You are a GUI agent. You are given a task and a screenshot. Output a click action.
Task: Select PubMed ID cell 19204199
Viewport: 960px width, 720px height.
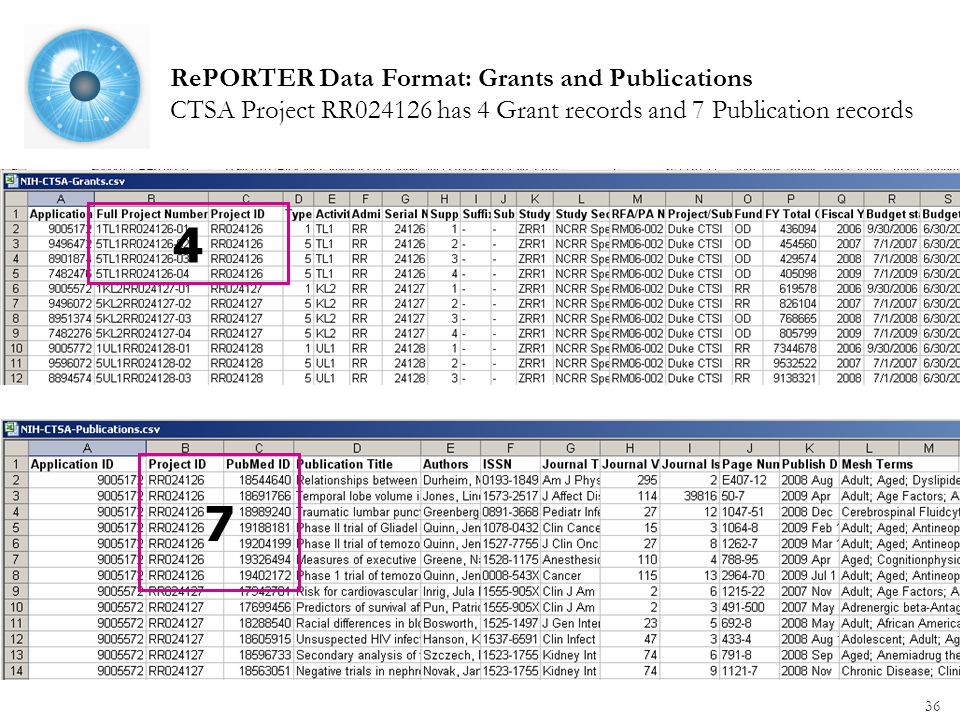coord(258,544)
